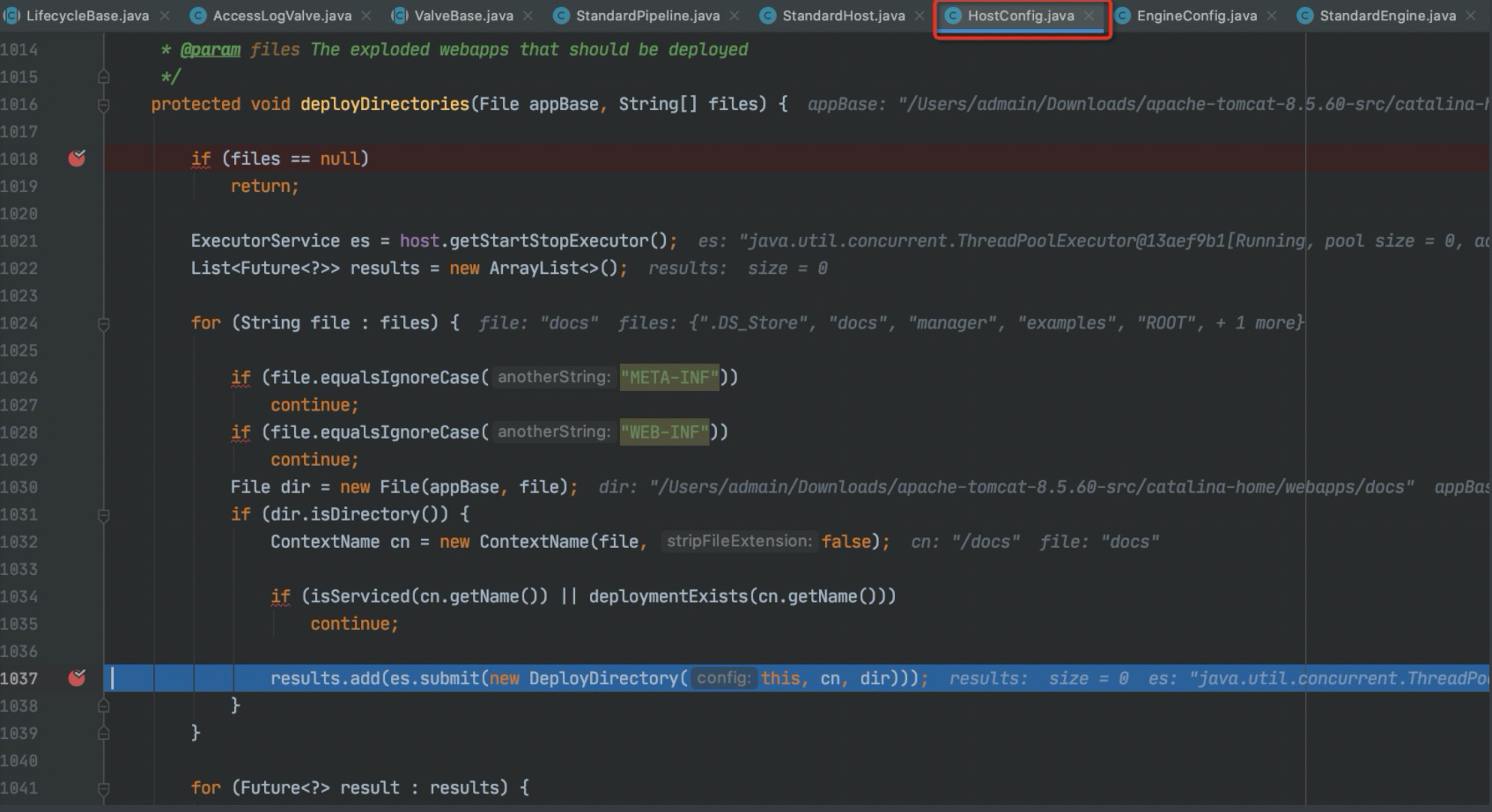The height and width of the screenshot is (812, 1492).
Task: Click the return statement on line 1019
Action: [265, 186]
